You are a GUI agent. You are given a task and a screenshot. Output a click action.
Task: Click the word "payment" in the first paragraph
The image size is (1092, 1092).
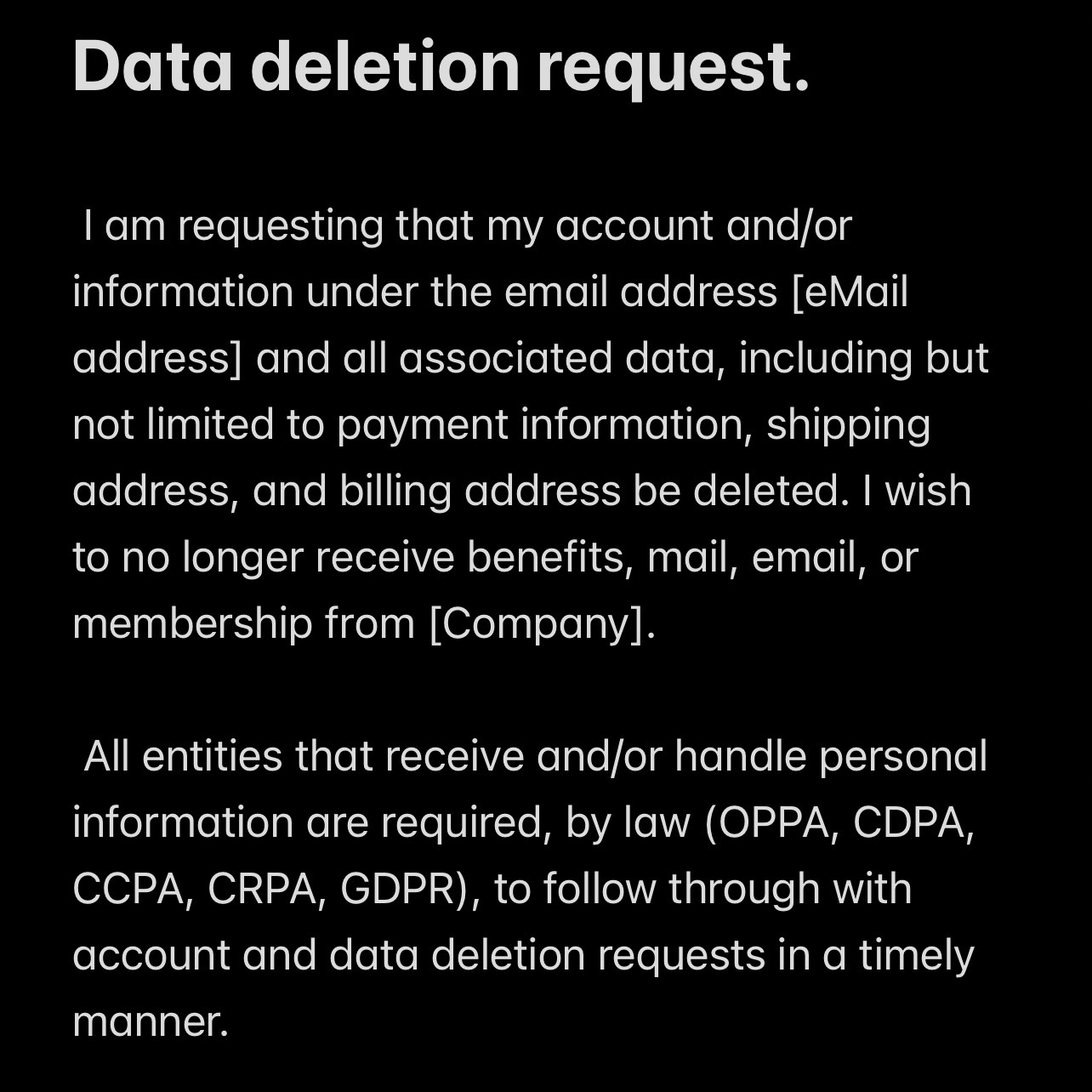[x=422, y=425]
